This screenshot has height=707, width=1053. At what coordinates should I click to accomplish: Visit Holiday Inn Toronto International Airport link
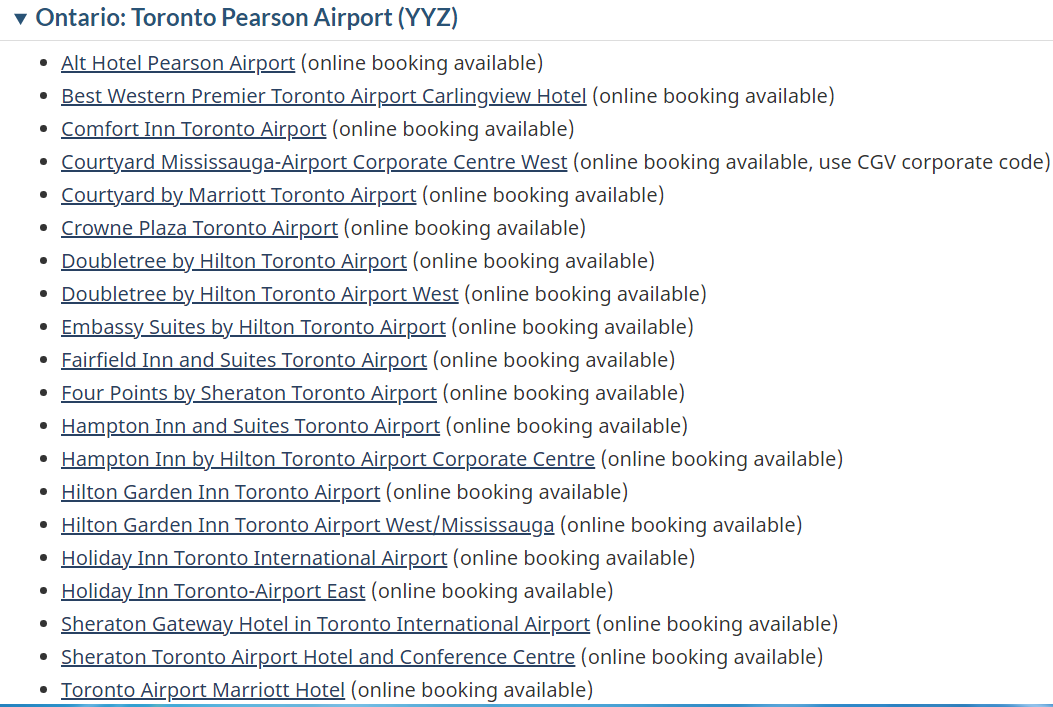tap(254, 558)
